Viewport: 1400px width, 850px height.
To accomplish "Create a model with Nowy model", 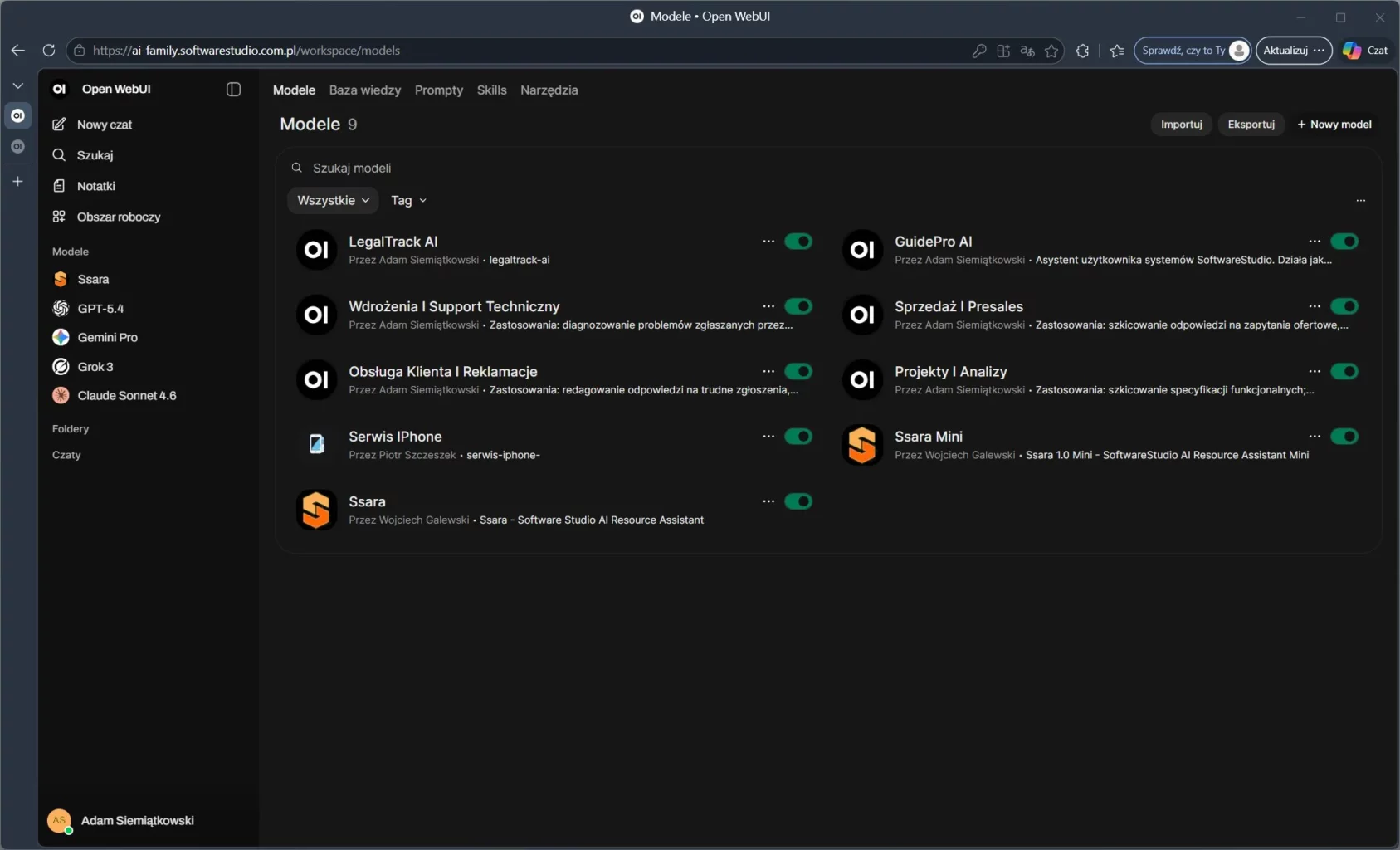I will pyautogui.click(x=1336, y=124).
